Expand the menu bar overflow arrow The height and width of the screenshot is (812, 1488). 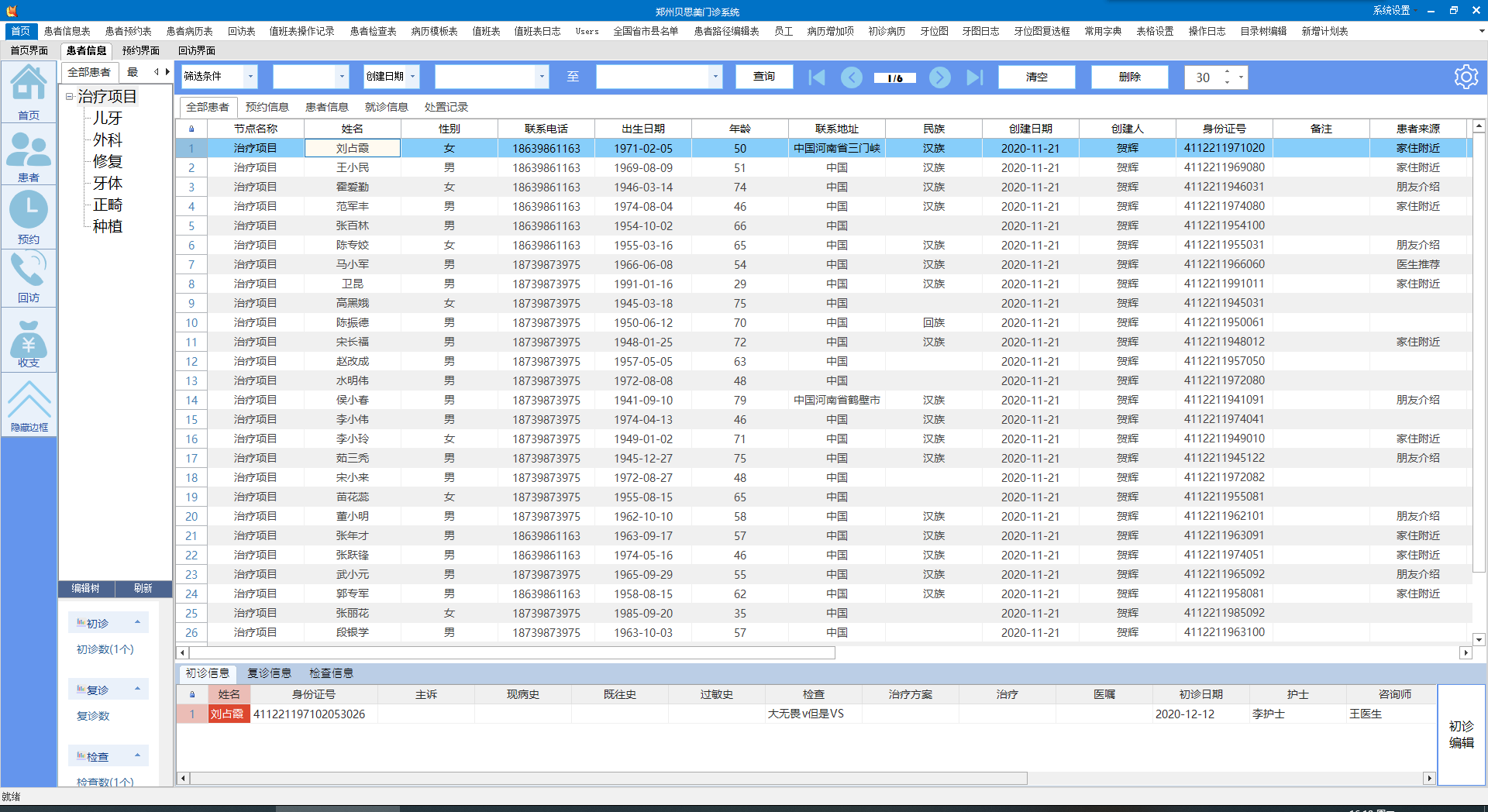(x=1481, y=31)
